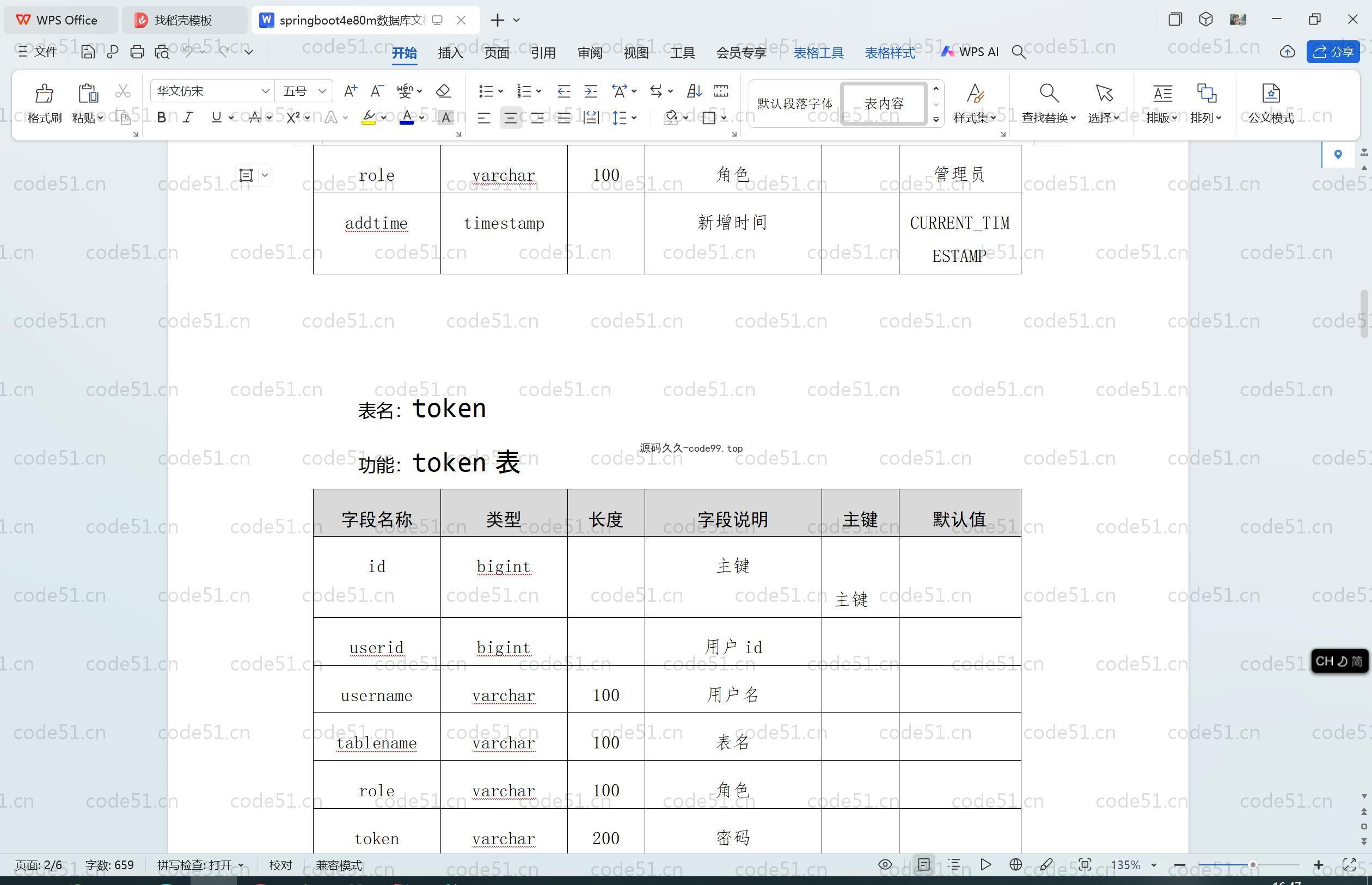Click the location pin icon at the top right
This screenshot has height=885, width=1372.
click(x=1338, y=154)
